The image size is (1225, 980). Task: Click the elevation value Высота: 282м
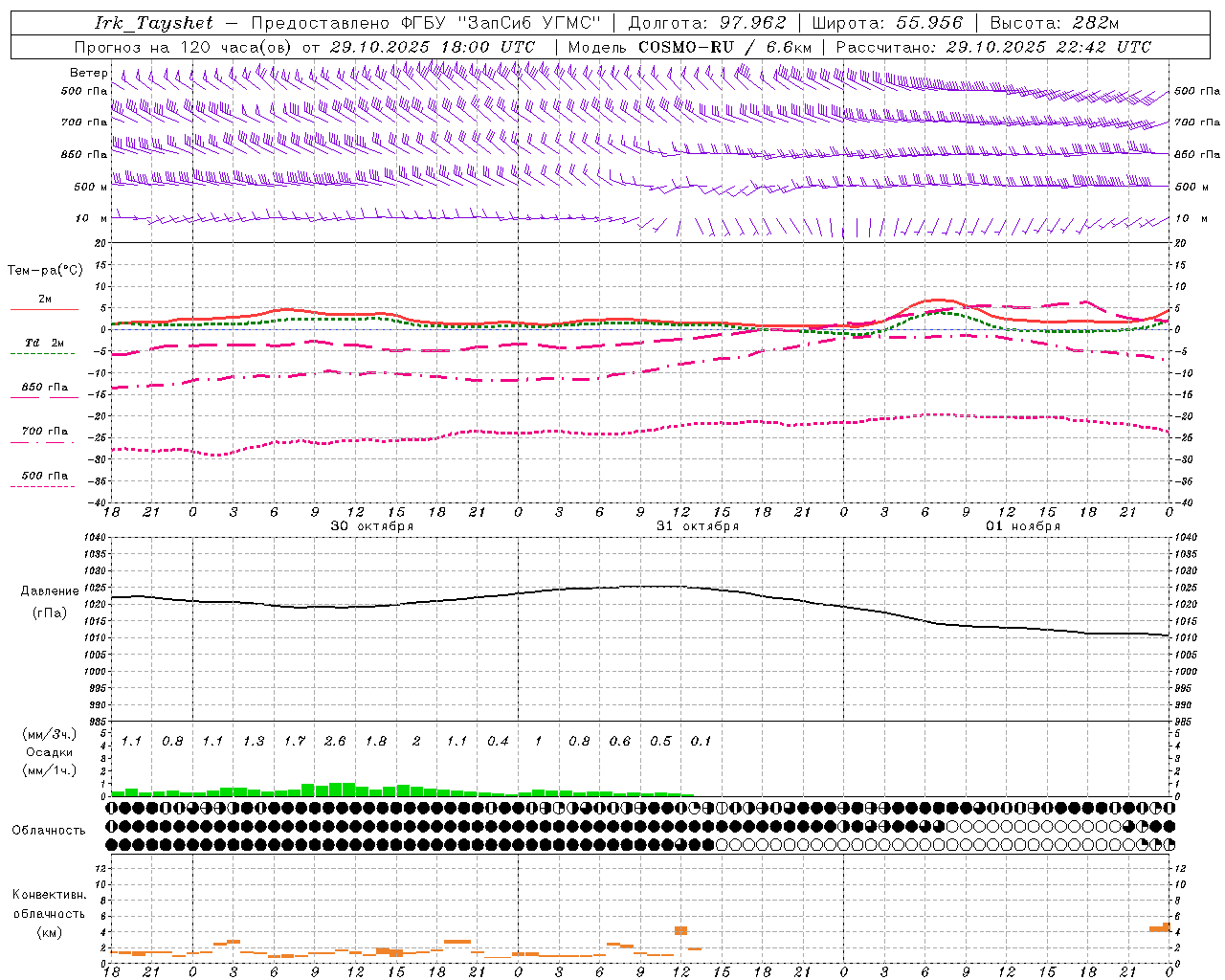[x=1055, y=23]
